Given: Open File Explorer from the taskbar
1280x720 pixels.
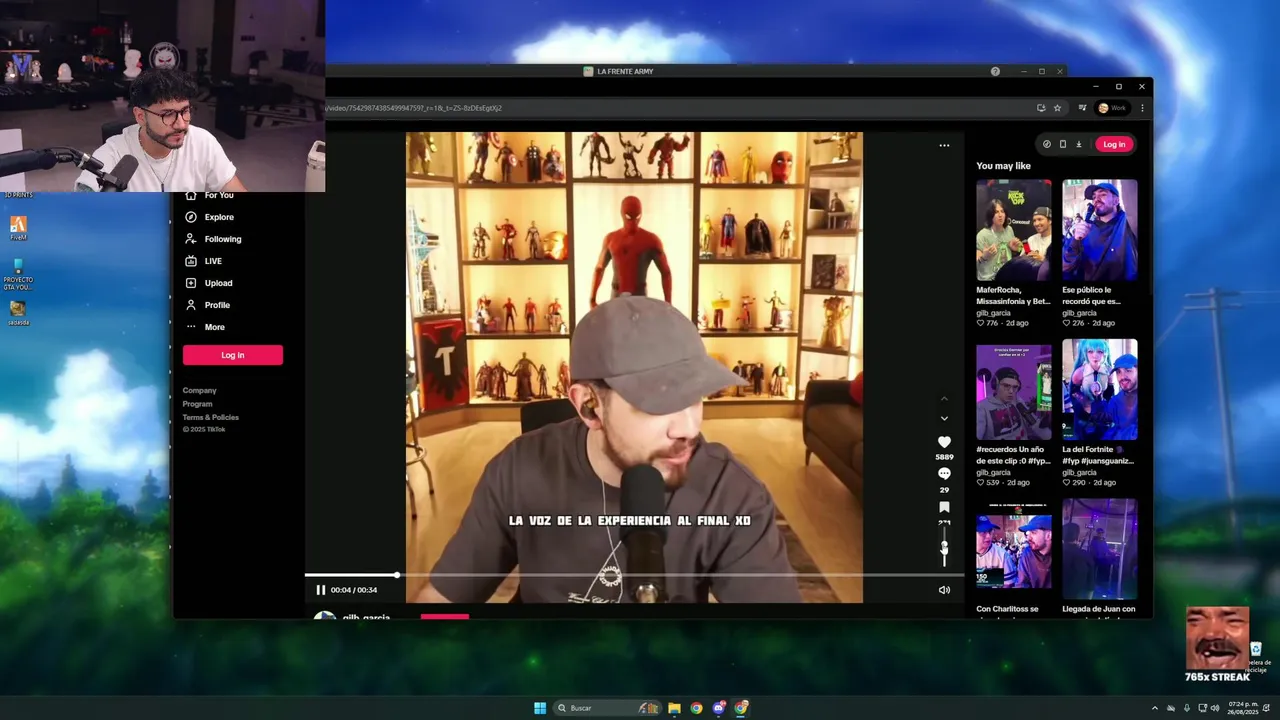Looking at the screenshot, I should (x=674, y=708).
